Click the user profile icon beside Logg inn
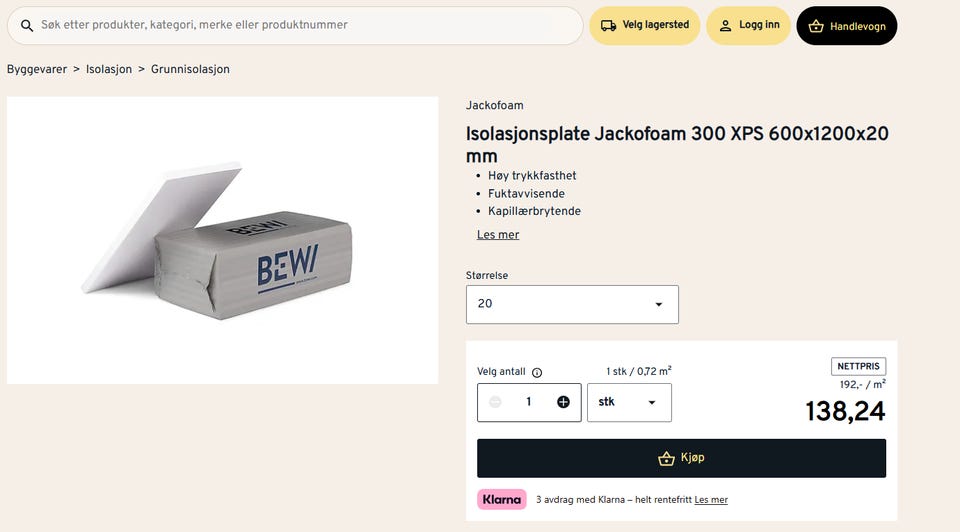This screenshot has height=532, width=960. [x=725, y=26]
